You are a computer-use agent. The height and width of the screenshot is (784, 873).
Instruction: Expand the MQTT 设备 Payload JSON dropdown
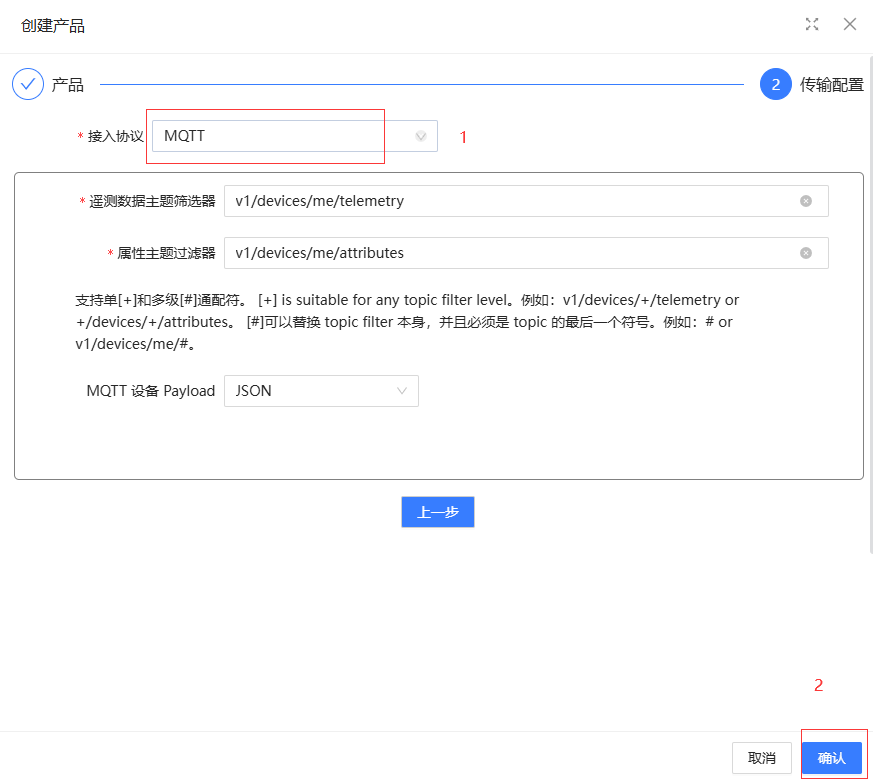(x=310, y=391)
